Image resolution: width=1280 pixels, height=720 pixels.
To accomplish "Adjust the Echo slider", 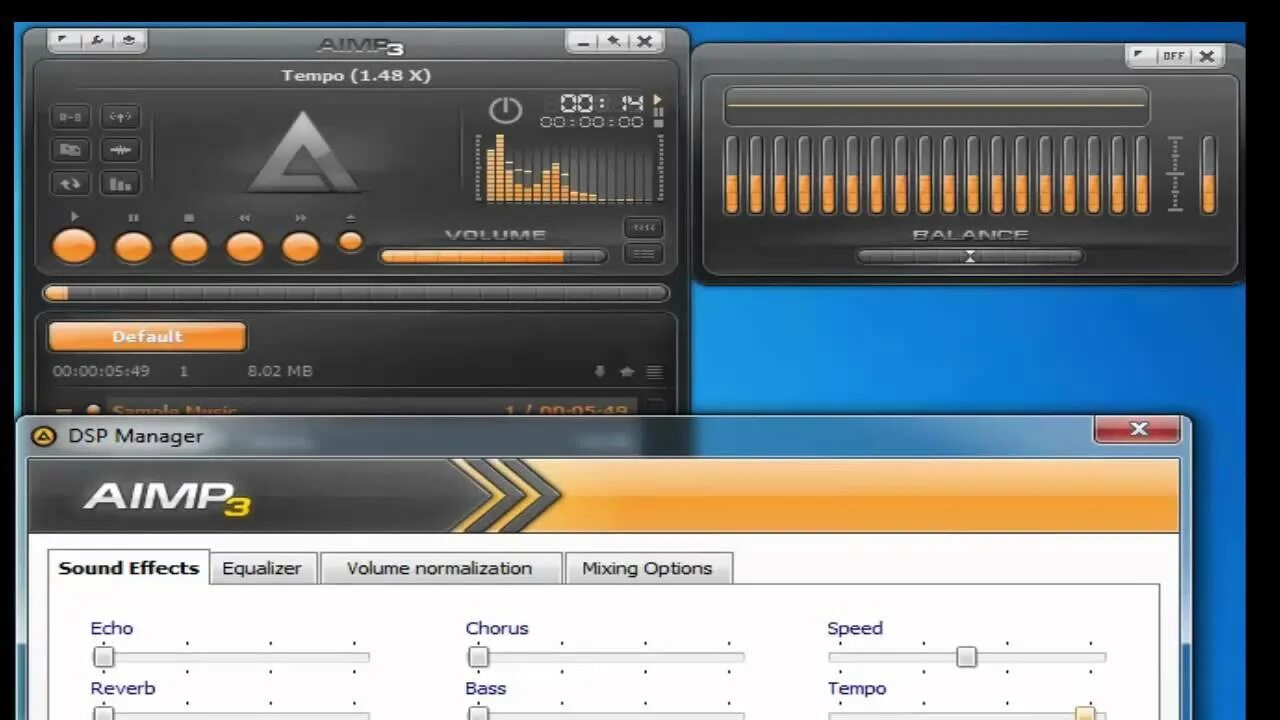I will click(230, 657).
